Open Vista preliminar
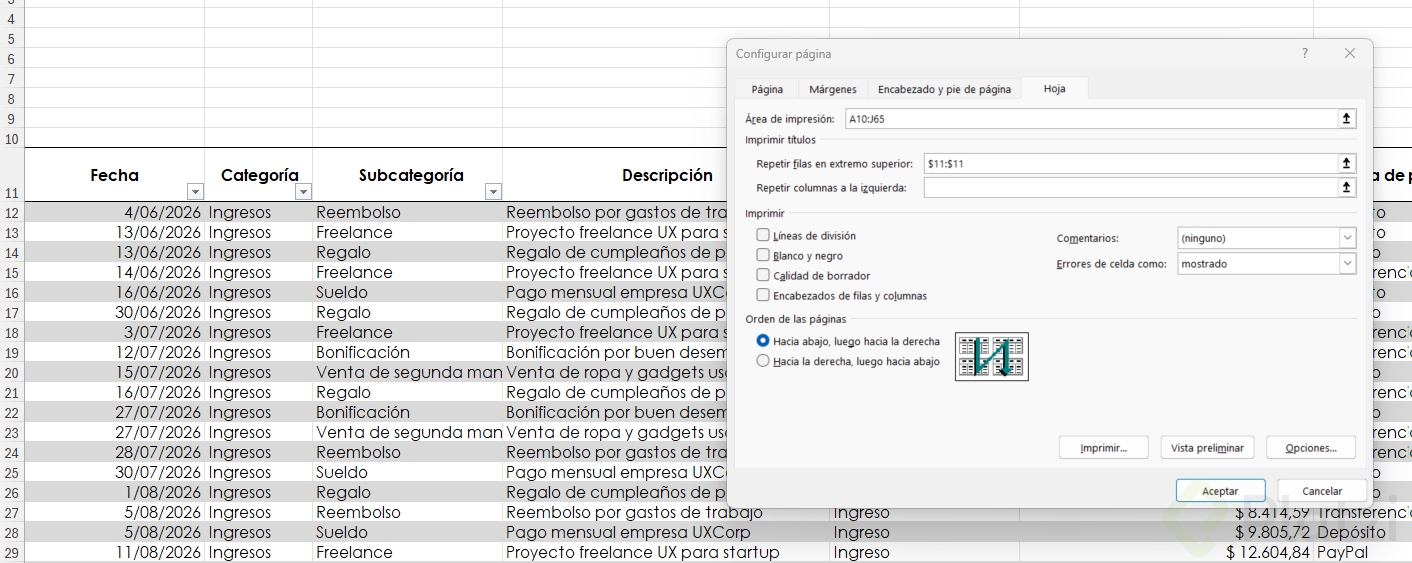This screenshot has width=1412, height=563. (1207, 448)
